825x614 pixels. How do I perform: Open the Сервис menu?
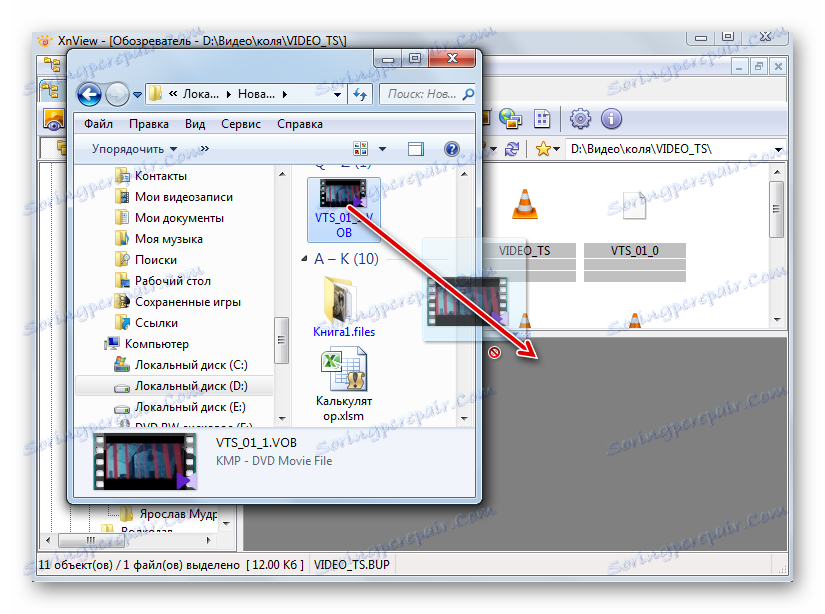pyautogui.click(x=240, y=124)
